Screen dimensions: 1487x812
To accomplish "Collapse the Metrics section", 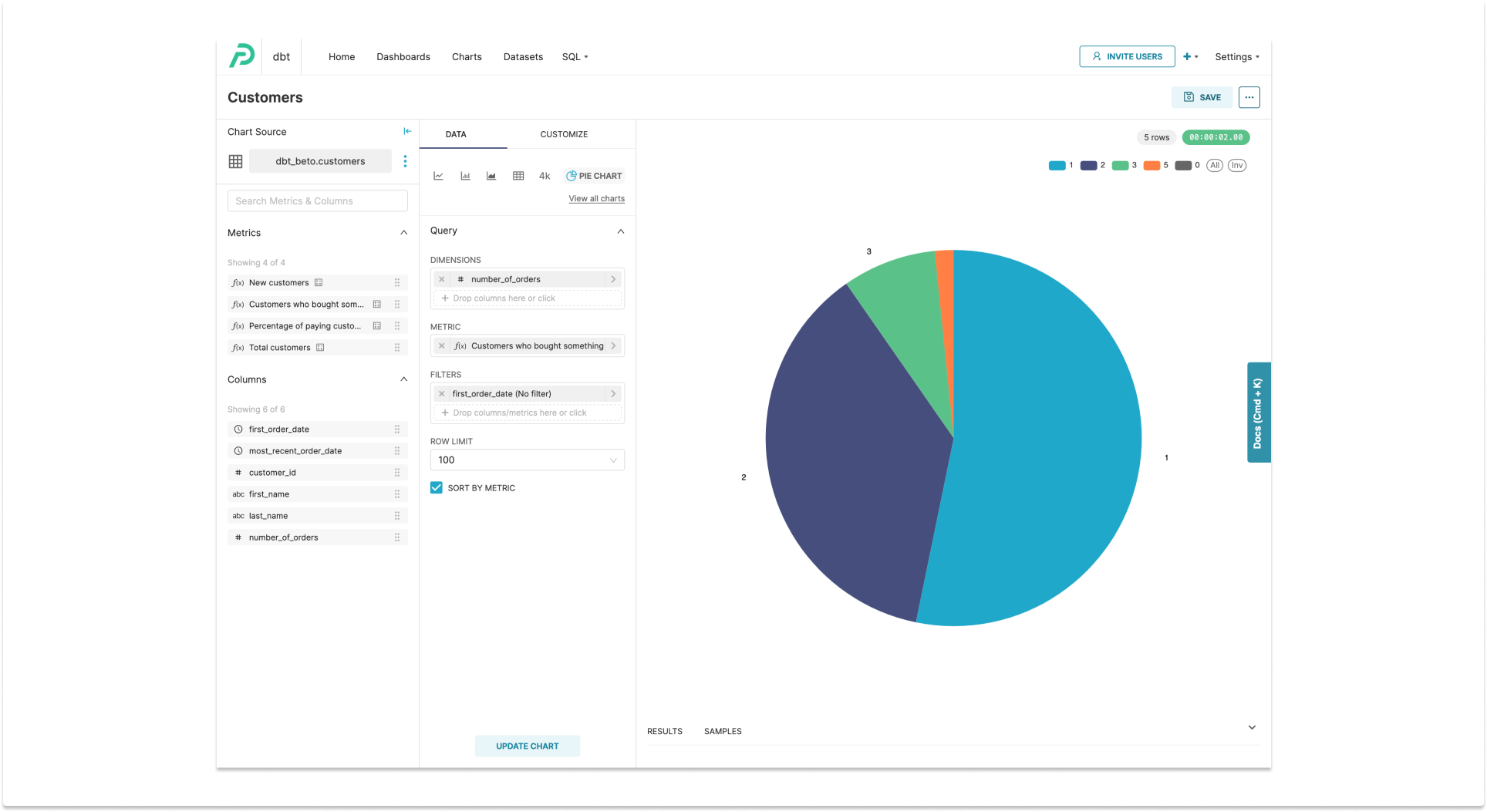I will (403, 232).
